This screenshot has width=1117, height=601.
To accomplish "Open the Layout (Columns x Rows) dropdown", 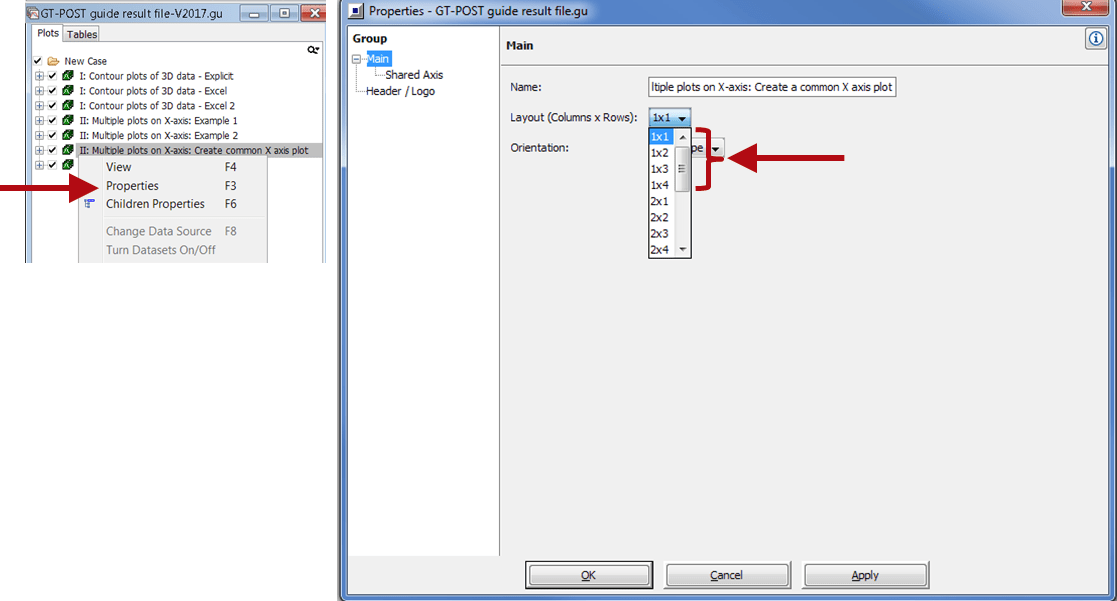I will pos(669,117).
